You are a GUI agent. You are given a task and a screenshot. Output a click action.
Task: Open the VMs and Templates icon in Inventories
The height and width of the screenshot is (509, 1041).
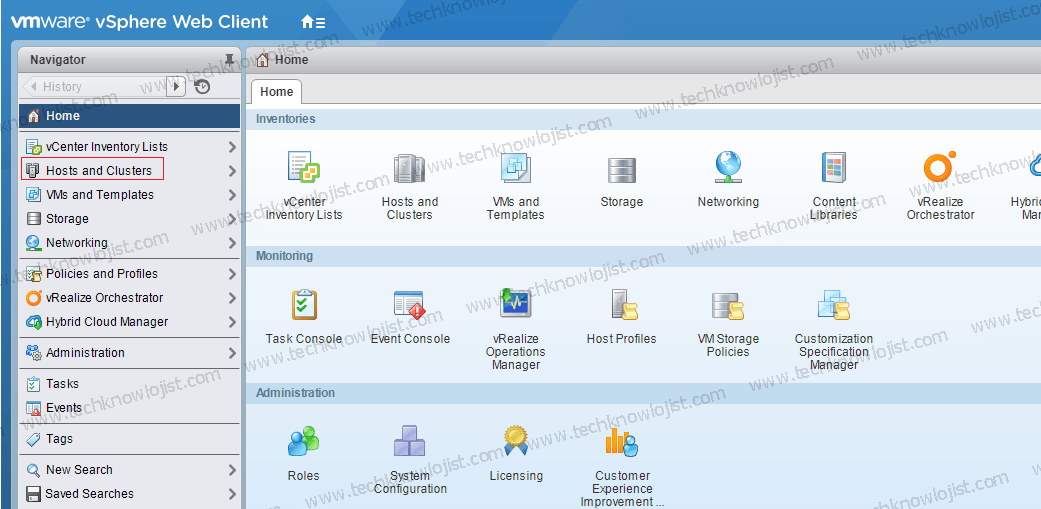point(515,167)
